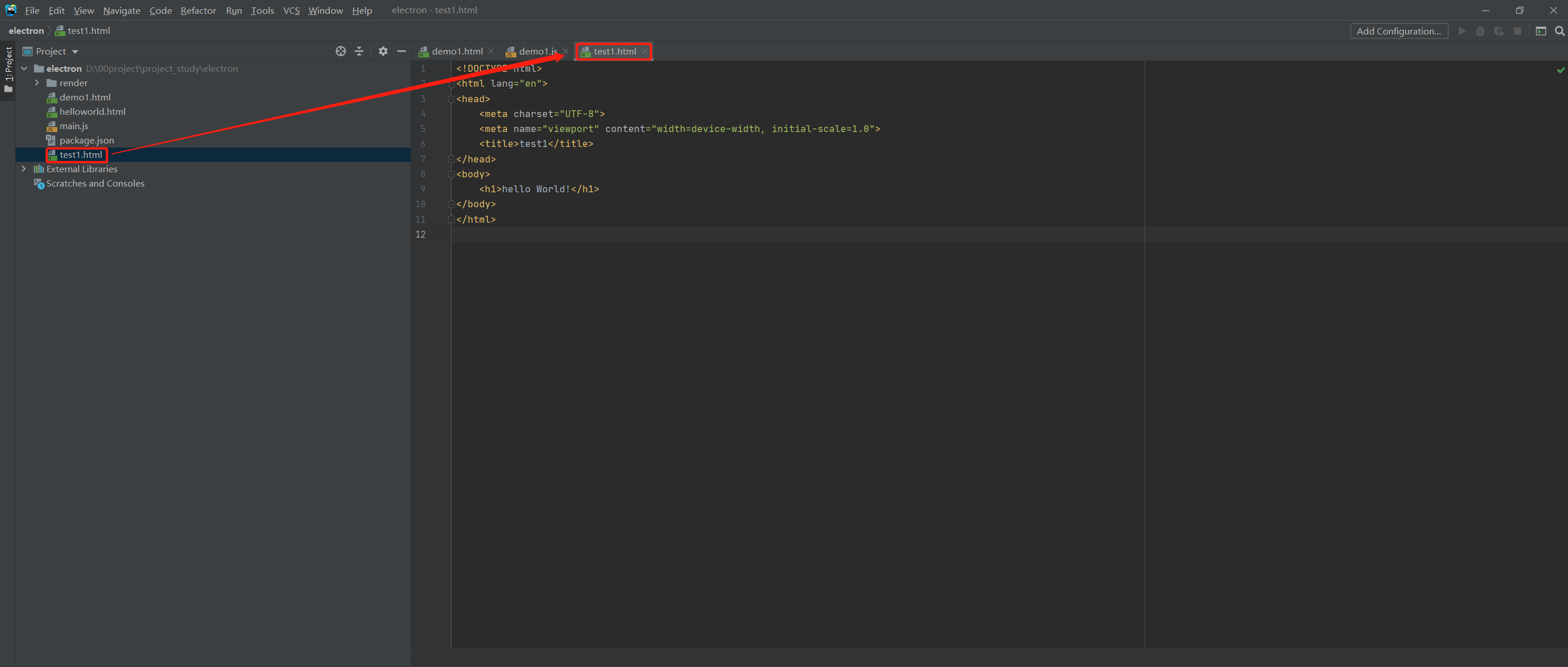
Task: Click the green inspection checkmark in editor
Action: [1560, 71]
